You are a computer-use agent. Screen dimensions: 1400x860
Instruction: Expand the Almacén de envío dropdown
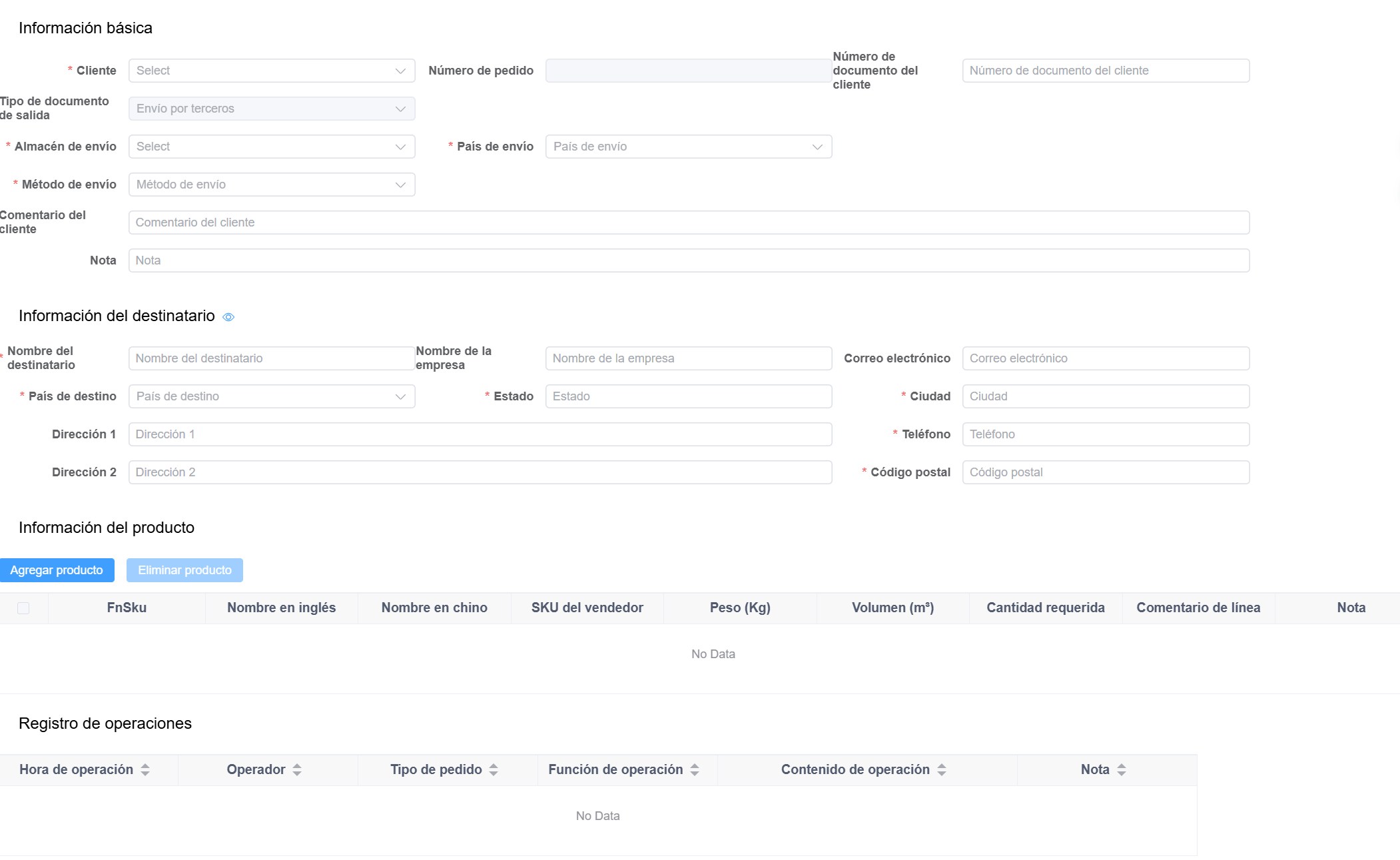(x=271, y=147)
